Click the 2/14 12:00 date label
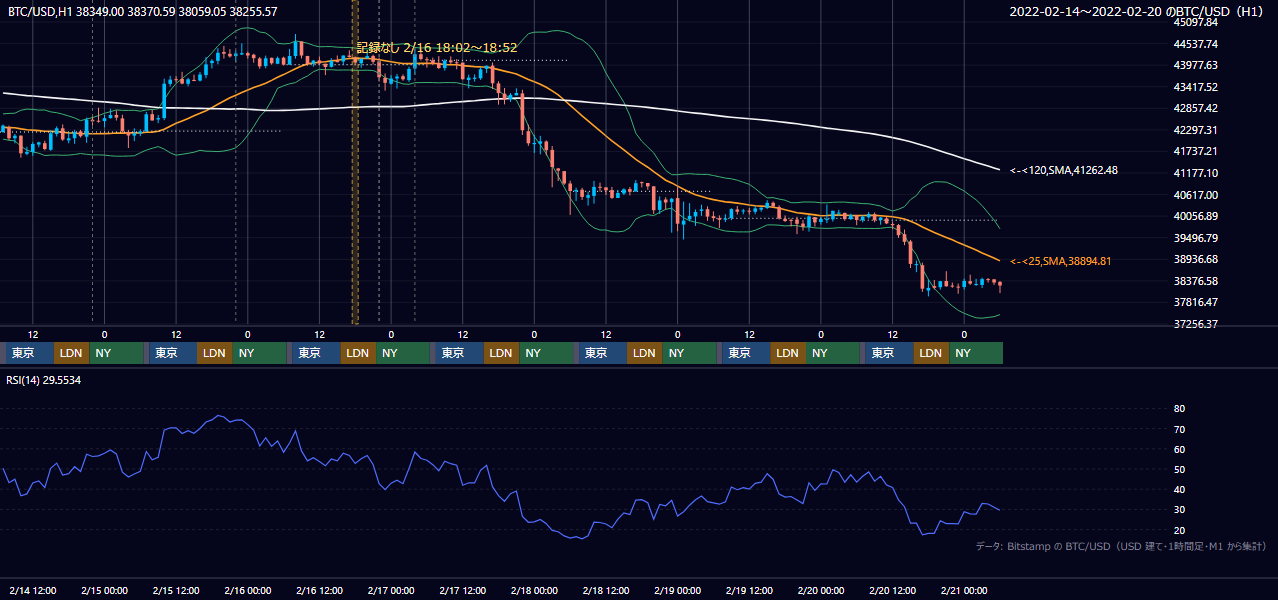Image resolution: width=1278 pixels, height=600 pixels. pos(32,590)
